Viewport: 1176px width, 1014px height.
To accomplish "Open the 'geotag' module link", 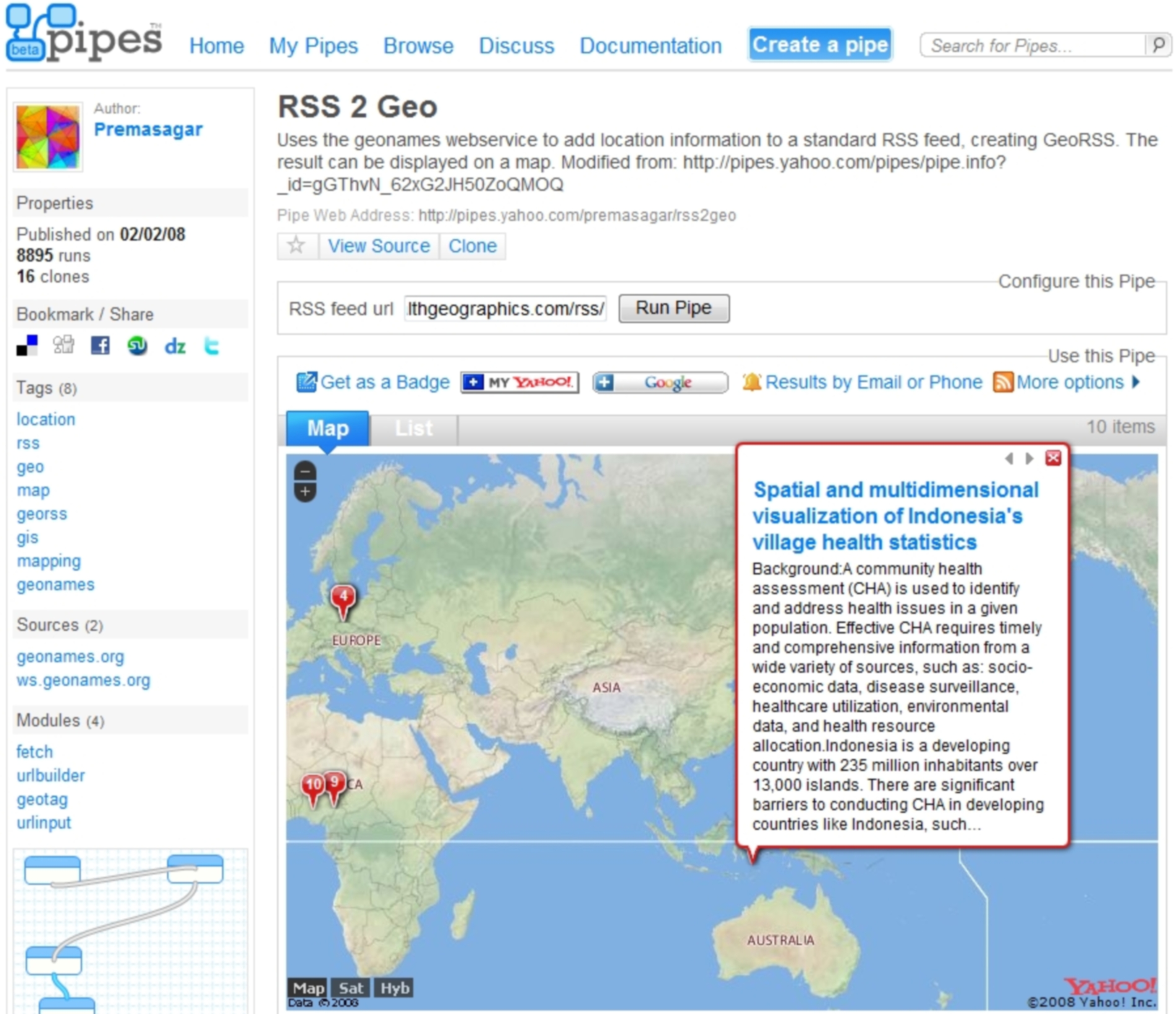I will pyautogui.click(x=42, y=800).
